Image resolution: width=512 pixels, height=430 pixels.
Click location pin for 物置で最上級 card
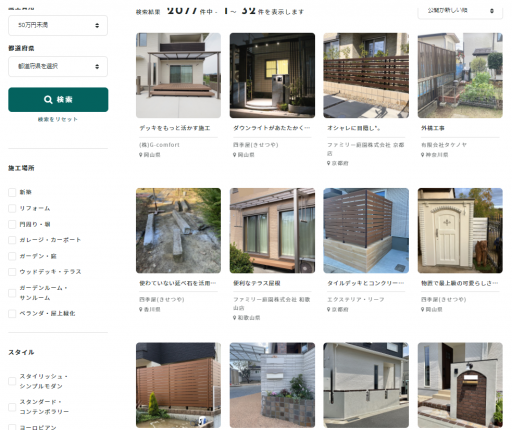tap(423, 309)
